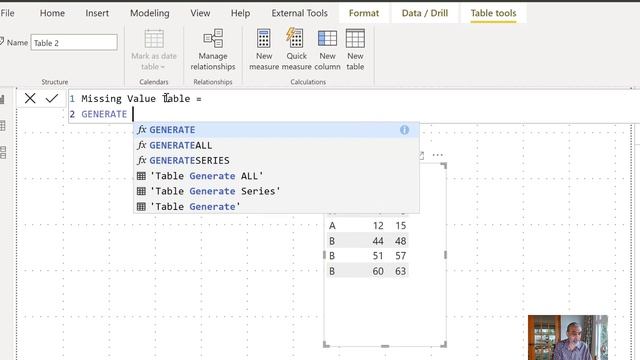640x360 pixels.
Task: Open visual more options ellipsis
Action: coord(438,155)
